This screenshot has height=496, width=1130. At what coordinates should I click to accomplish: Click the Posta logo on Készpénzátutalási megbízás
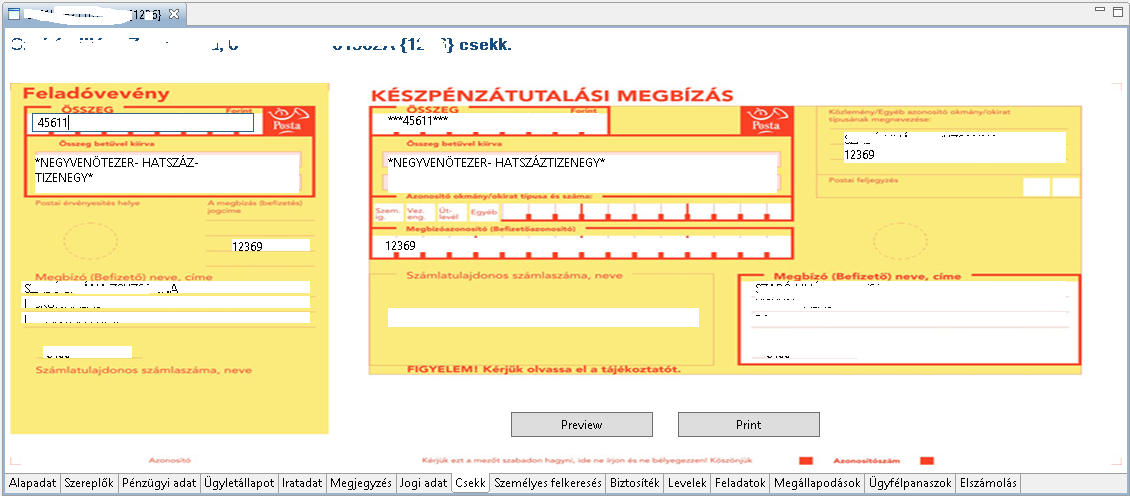pyautogui.click(x=765, y=120)
